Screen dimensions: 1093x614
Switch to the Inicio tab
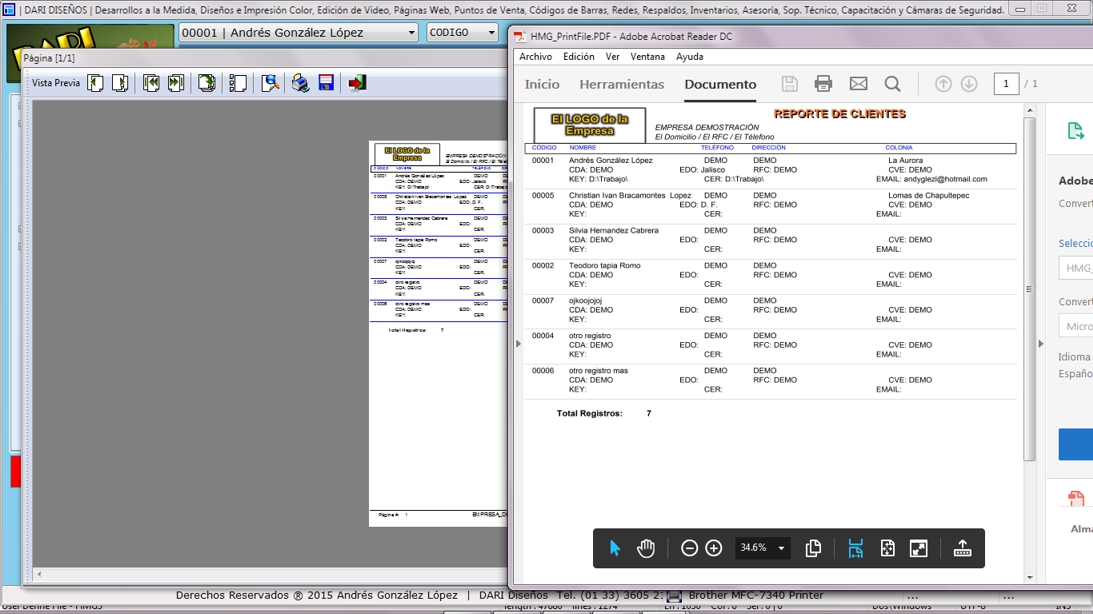(542, 84)
